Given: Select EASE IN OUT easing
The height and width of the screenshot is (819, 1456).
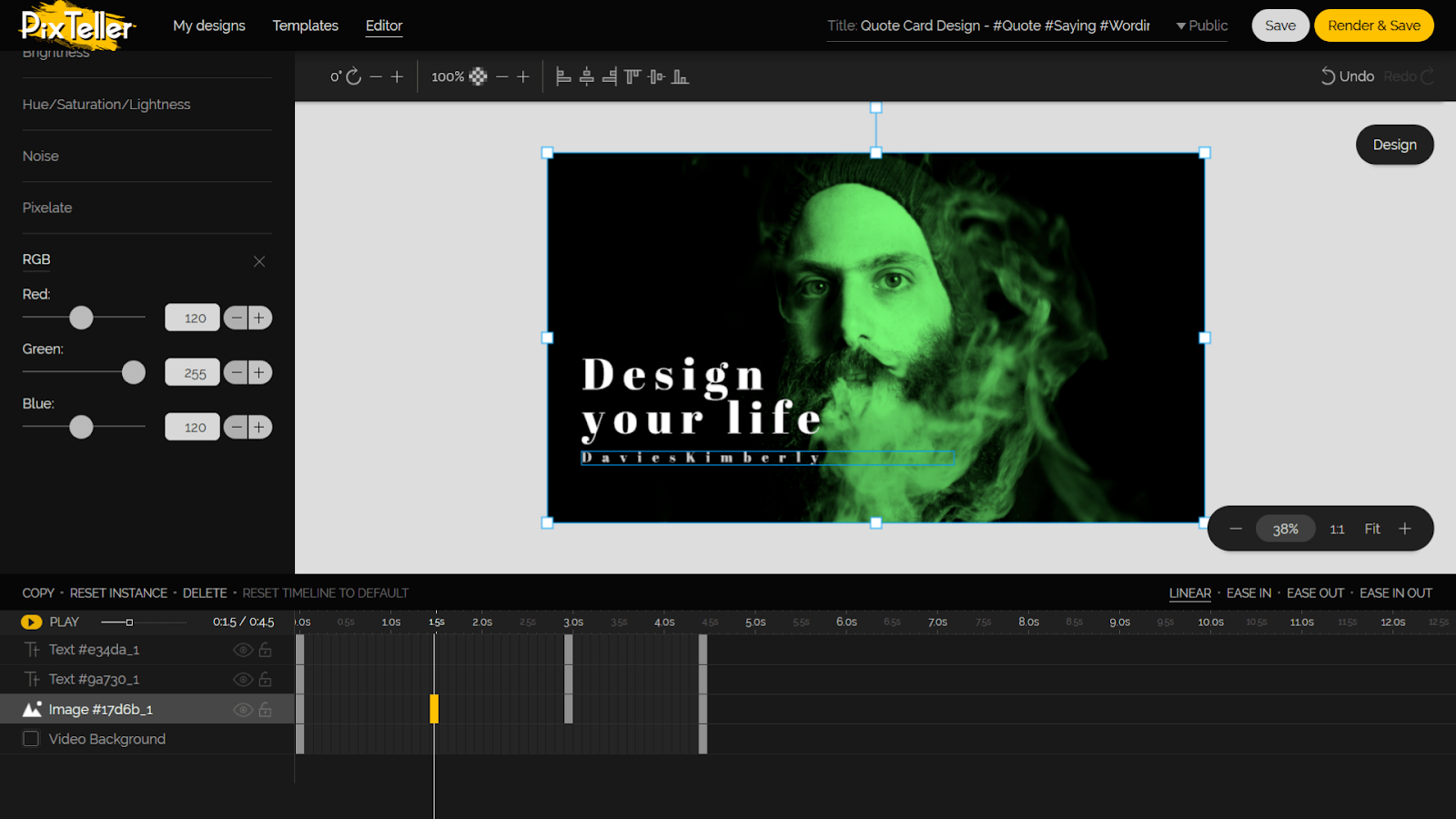Looking at the screenshot, I should [x=1395, y=593].
